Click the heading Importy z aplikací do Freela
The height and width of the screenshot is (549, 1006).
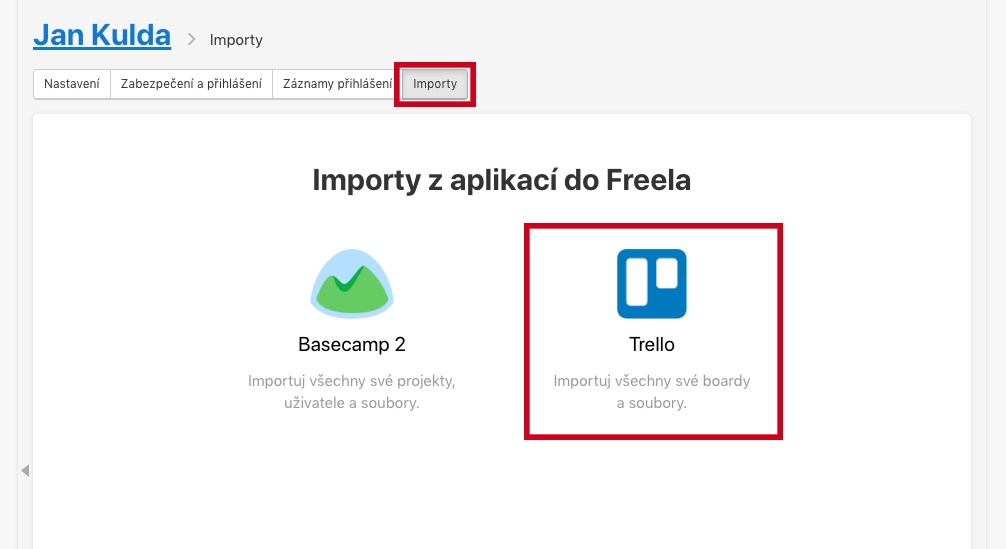coord(502,180)
